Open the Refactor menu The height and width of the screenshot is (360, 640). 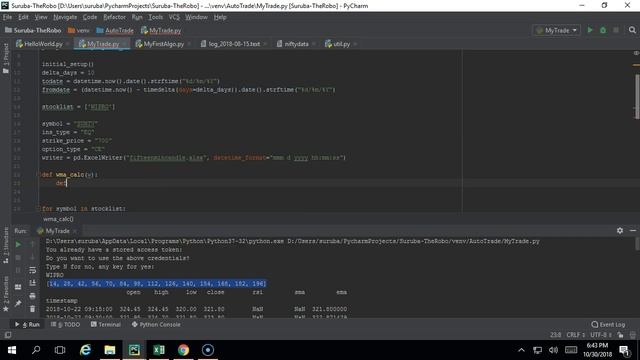click(114, 17)
